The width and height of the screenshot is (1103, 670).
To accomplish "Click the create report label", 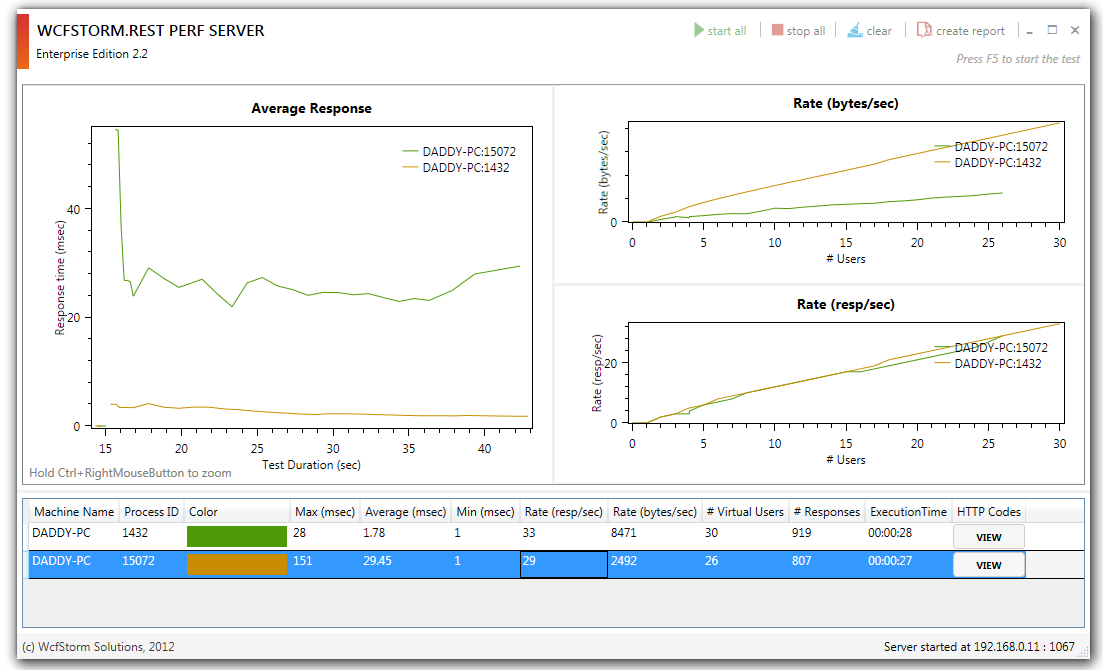I will [x=970, y=31].
